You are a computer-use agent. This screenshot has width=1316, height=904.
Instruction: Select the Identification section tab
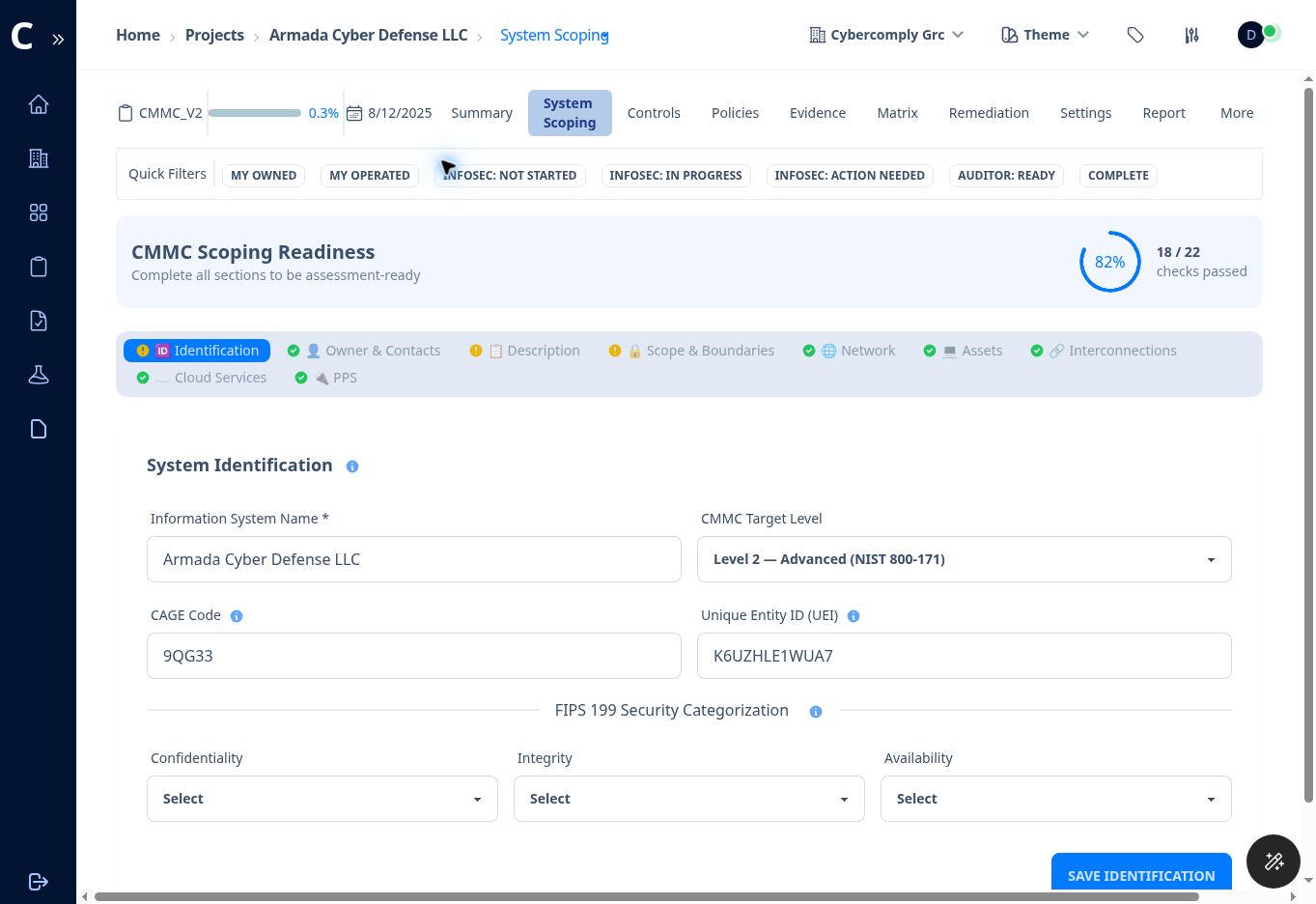click(x=197, y=351)
